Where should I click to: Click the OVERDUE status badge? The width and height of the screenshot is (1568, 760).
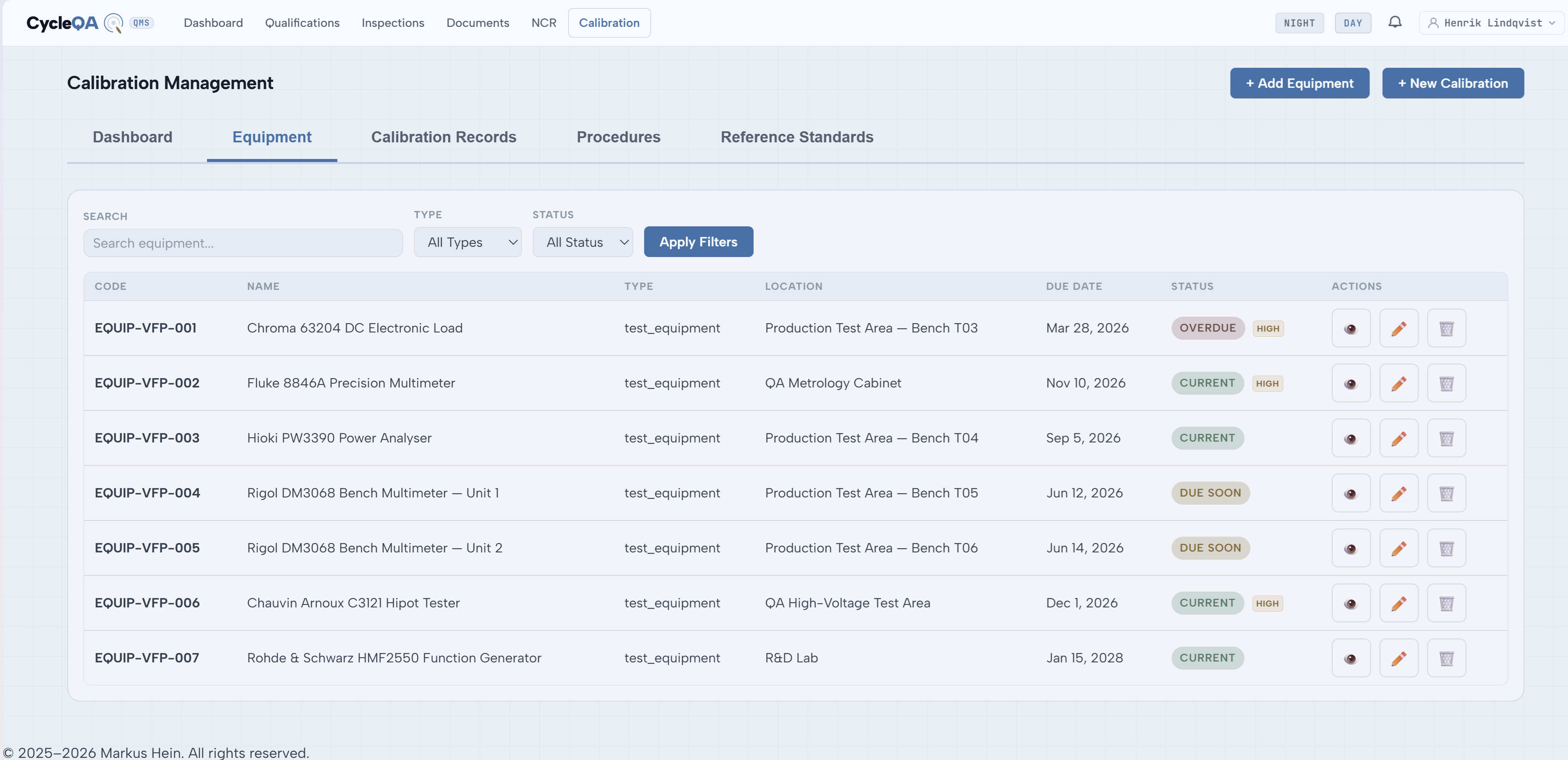1208,328
